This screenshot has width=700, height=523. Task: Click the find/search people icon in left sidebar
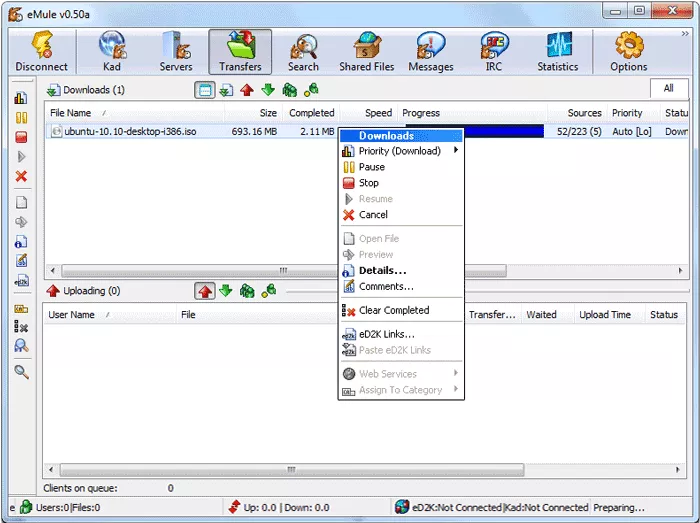(x=21, y=346)
